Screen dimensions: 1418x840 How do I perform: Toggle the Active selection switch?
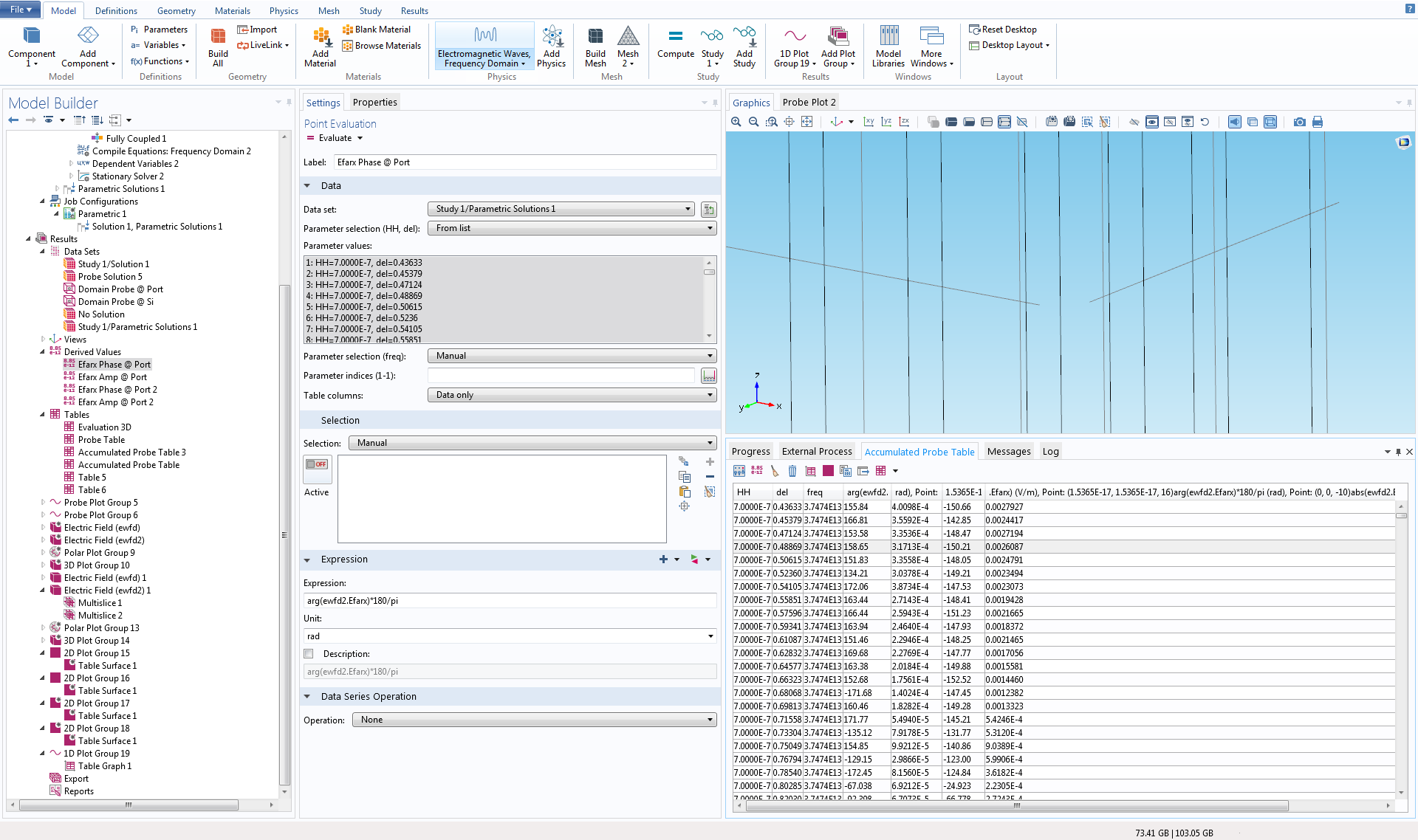pyautogui.click(x=317, y=465)
